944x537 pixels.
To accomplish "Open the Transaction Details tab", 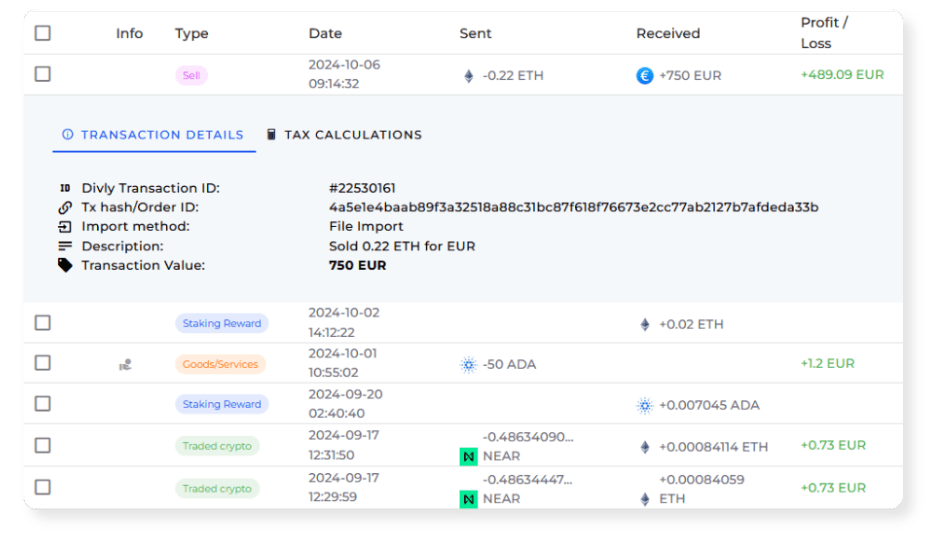I will (x=153, y=135).
